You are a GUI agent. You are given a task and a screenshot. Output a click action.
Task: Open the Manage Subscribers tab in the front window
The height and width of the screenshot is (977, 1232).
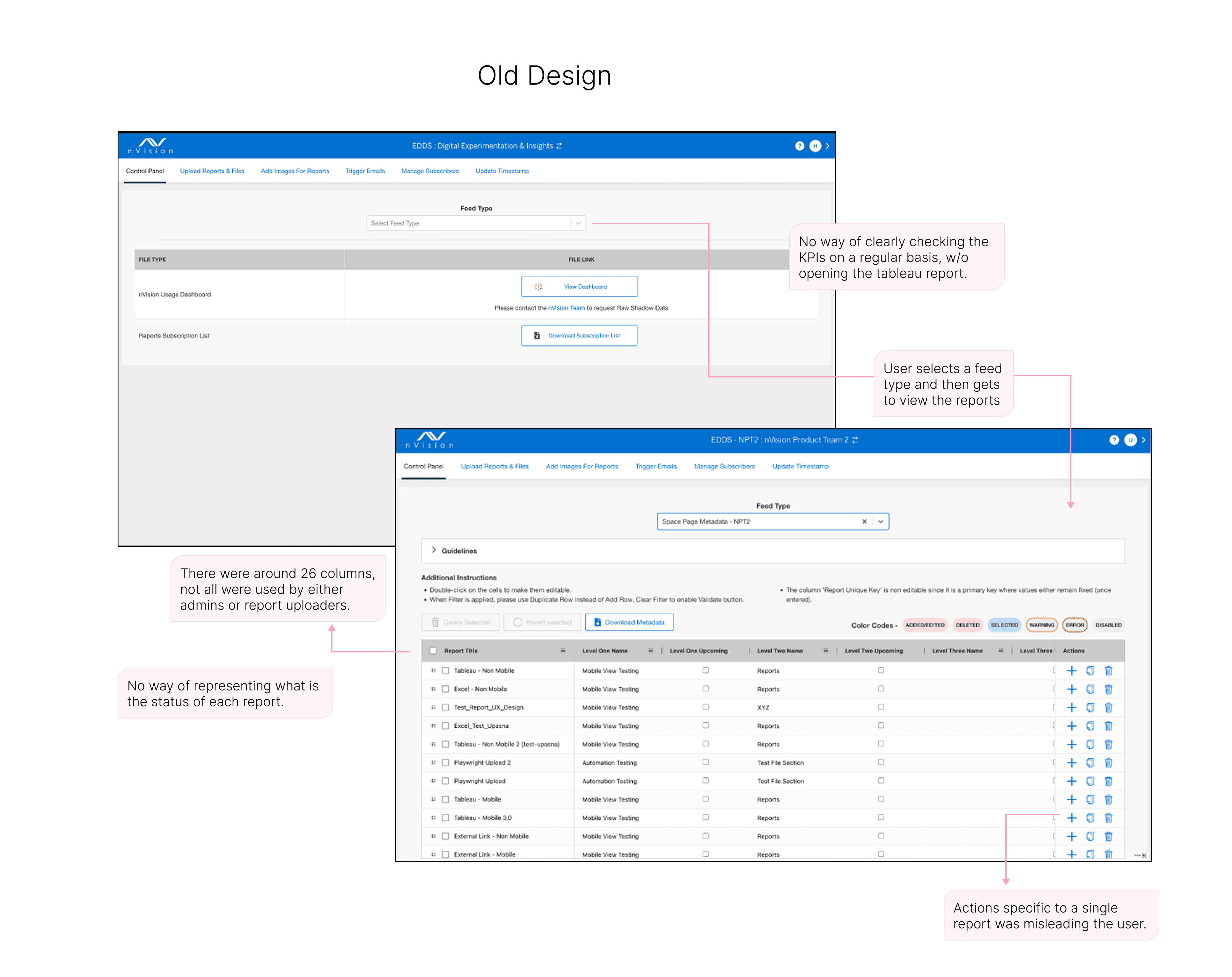click(725, 467)
